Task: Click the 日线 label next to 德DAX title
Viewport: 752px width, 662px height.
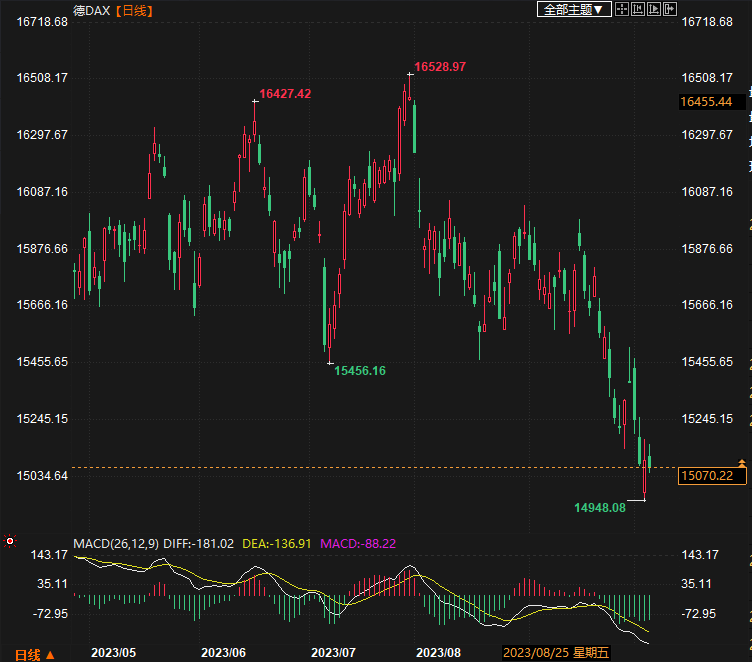Action: pyautogui.click(x=133, y=11)
